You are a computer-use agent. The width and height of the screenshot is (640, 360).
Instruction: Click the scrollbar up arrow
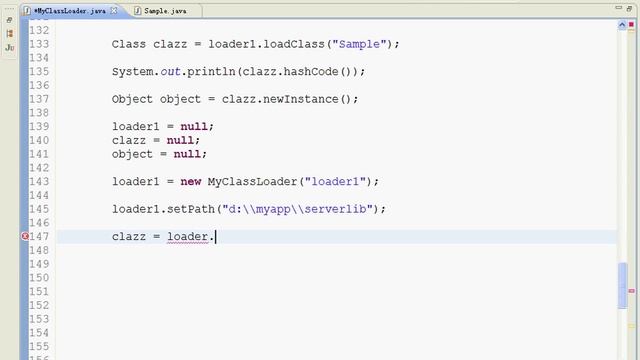[x=622, y=25]
